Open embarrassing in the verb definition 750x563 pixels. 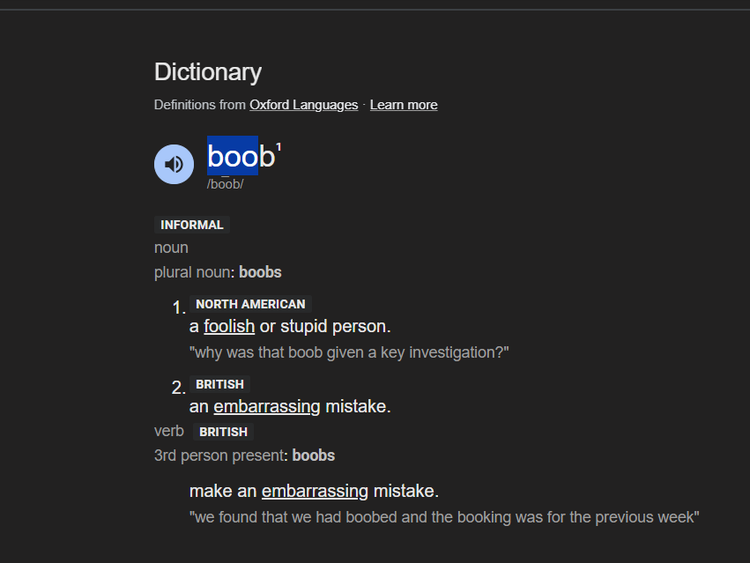315,491
